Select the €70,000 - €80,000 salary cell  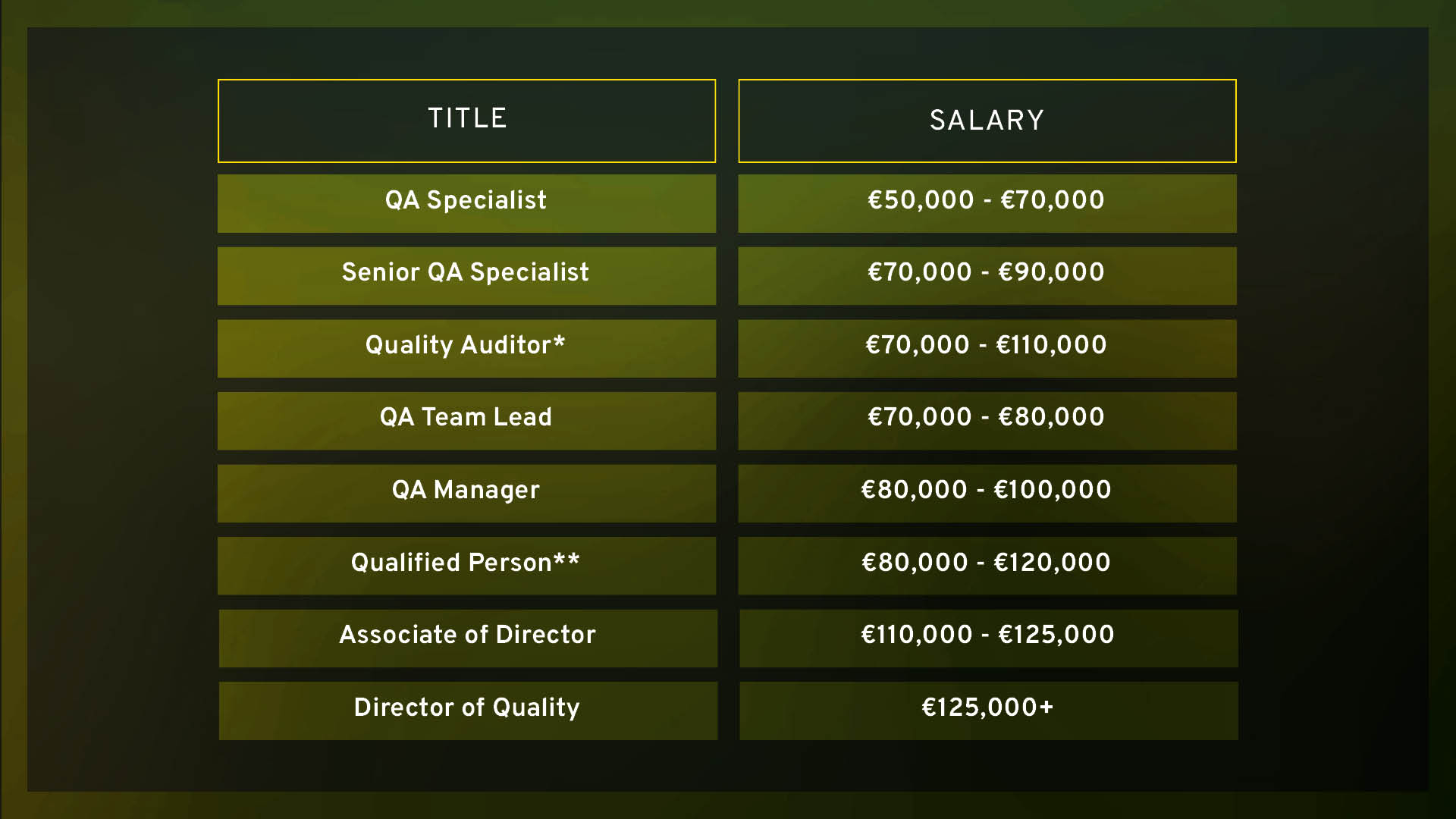pos(987,421)
